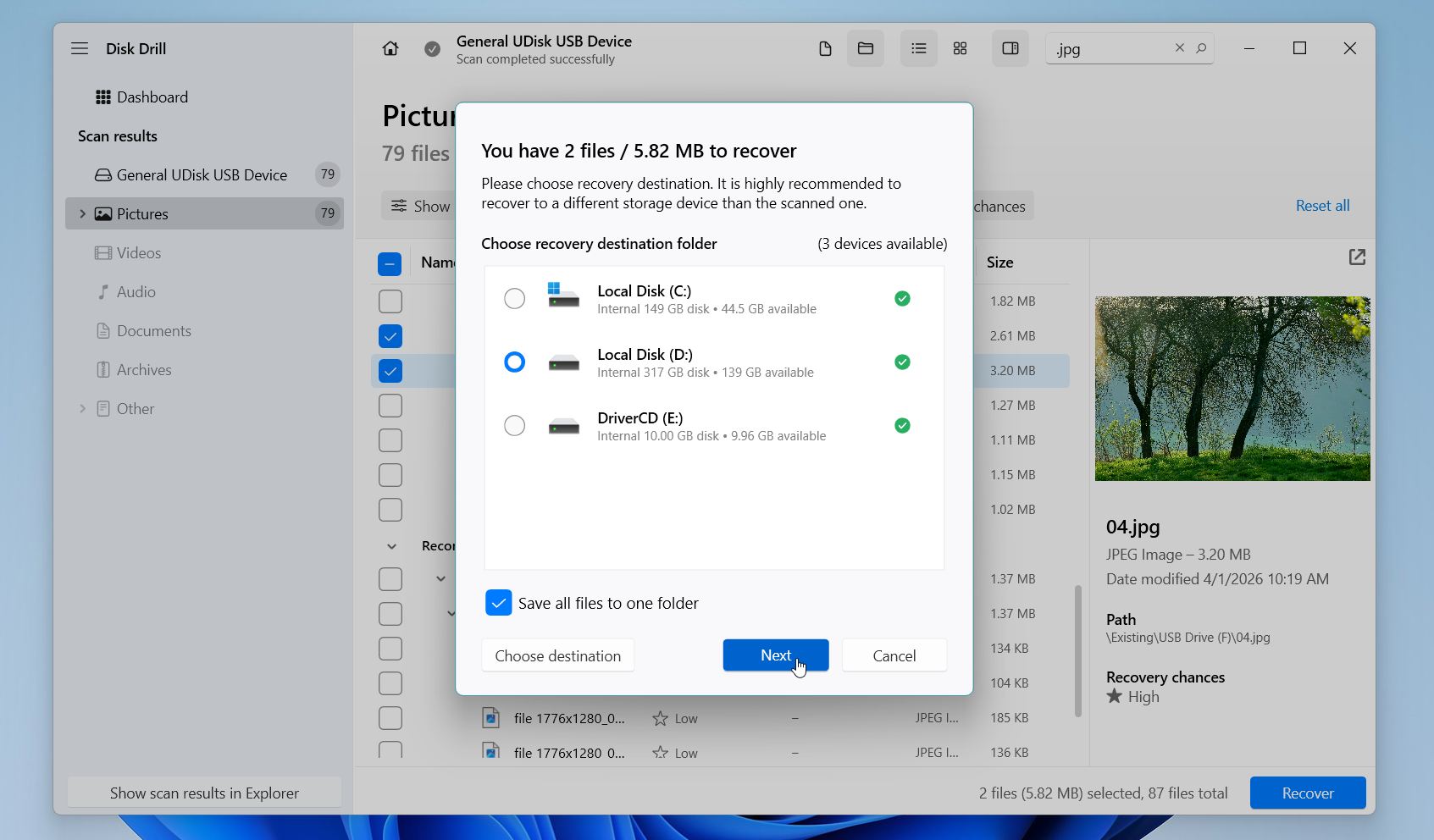Open the Dashboard from the sidebar
This screenshot has height=840, width=1434.
click(x=153, y=97)
